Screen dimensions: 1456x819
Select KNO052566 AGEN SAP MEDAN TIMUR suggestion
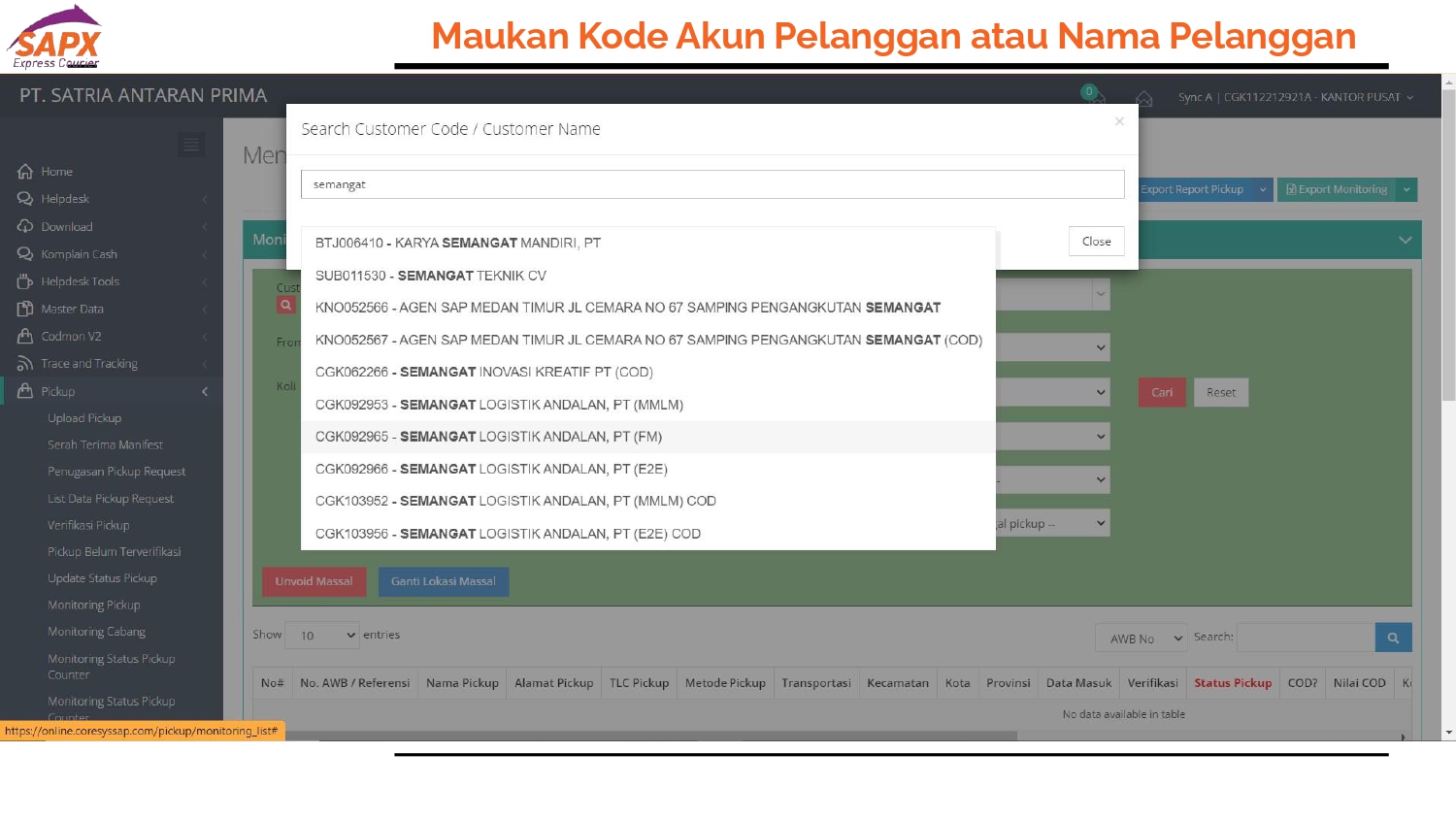[x=648, y=308]
